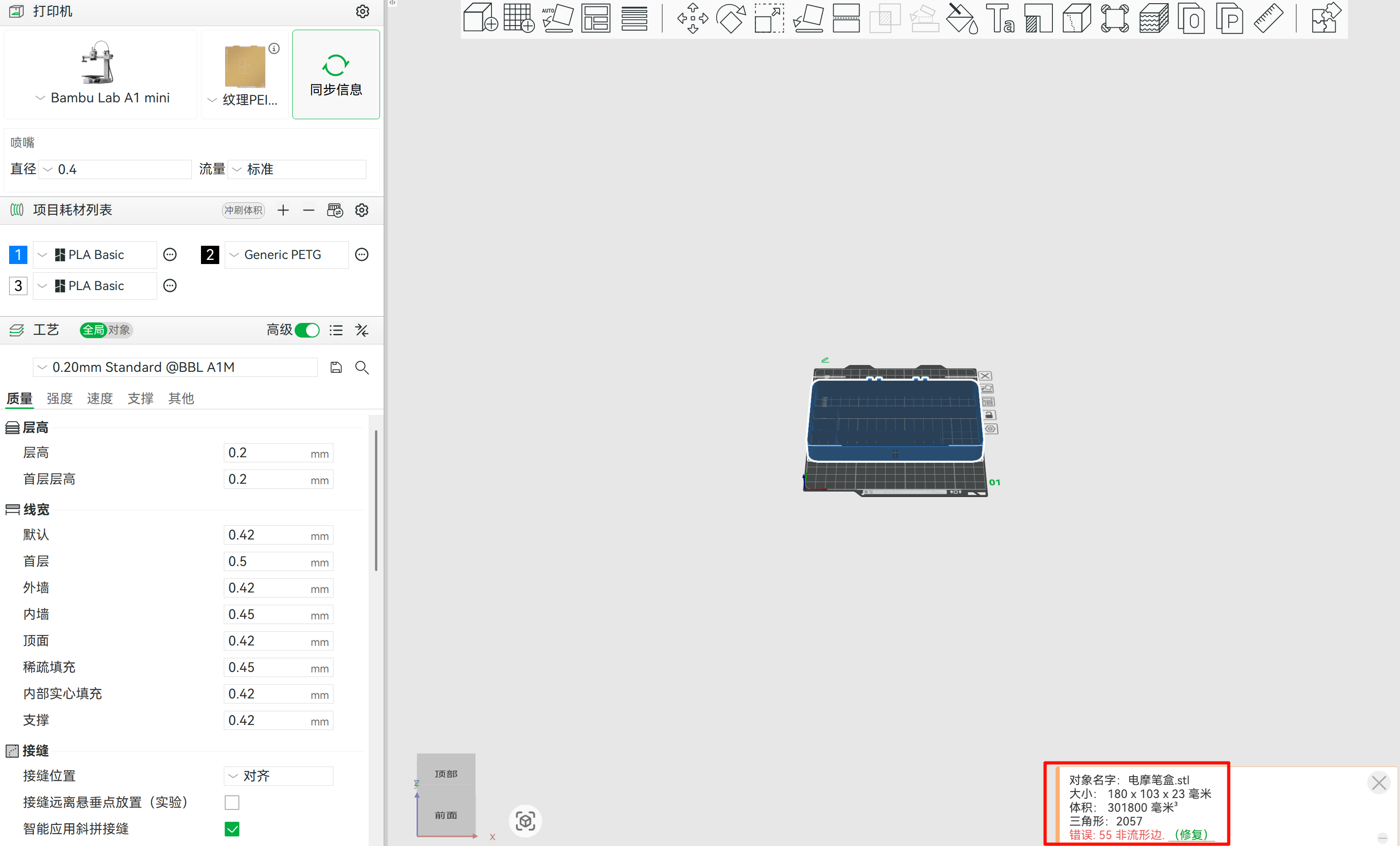Switch to the 强度 tab
The width and height of the screenshot is (1400, 846).
60,398
